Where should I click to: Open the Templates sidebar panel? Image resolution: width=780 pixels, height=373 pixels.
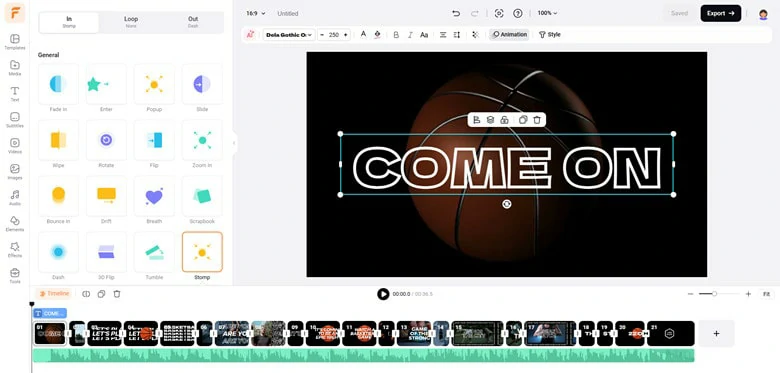(x=14, y=42)
